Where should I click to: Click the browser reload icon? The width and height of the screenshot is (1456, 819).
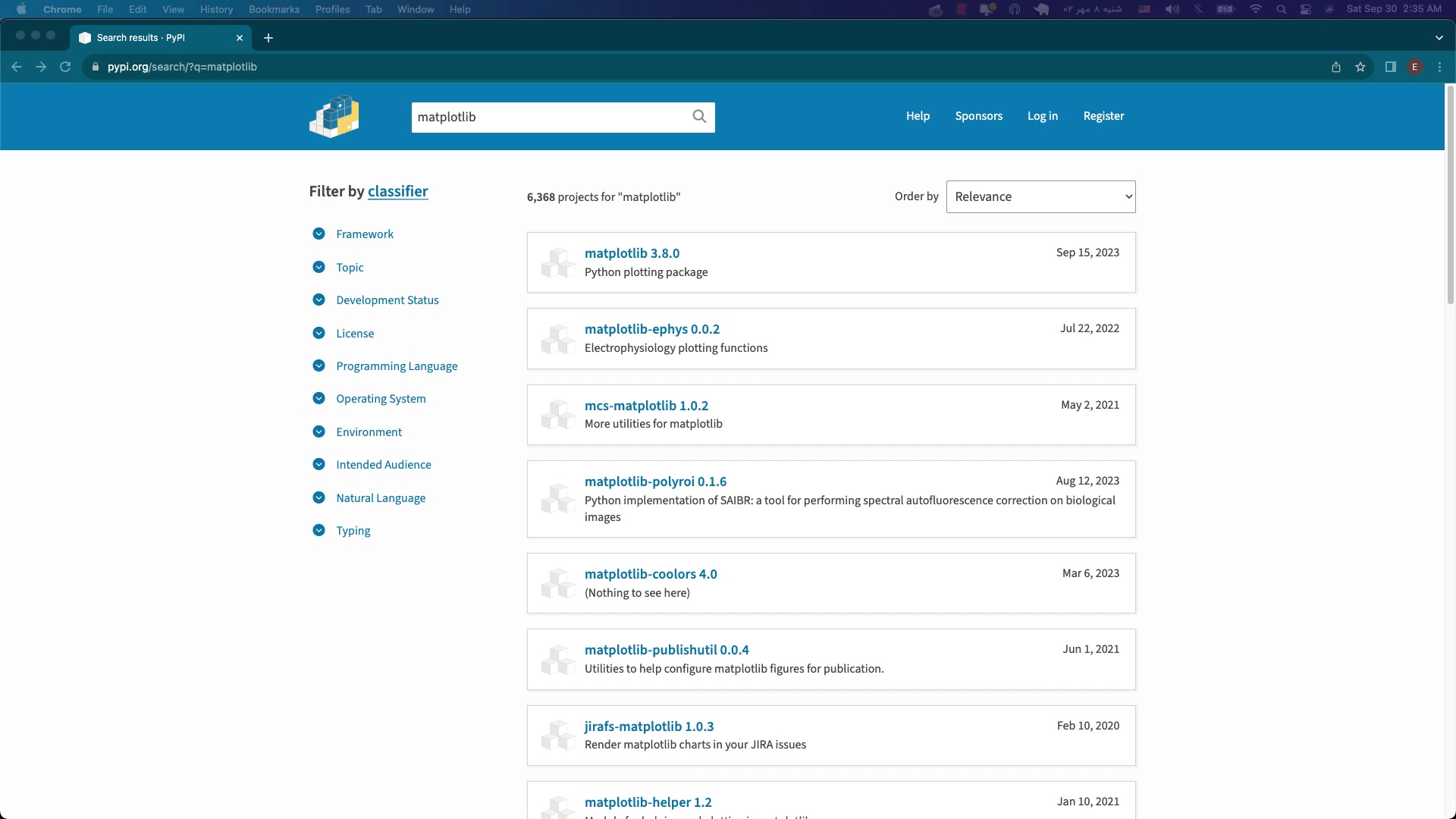click(65, 67)
